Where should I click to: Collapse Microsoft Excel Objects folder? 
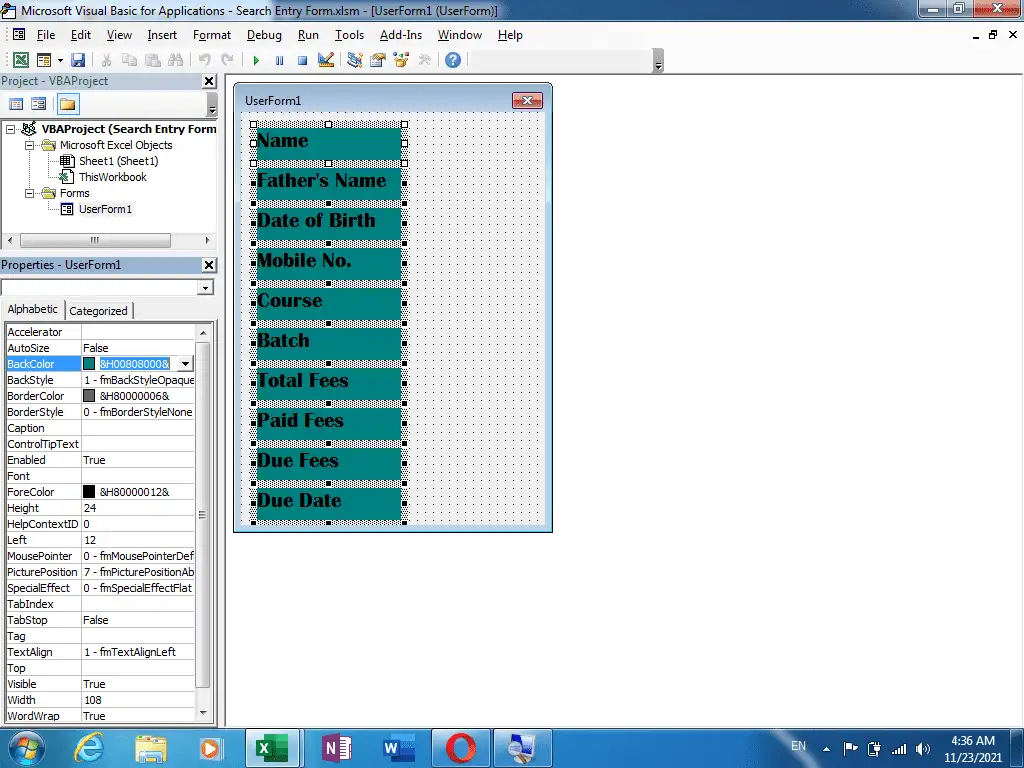click(x=29, y=145)
